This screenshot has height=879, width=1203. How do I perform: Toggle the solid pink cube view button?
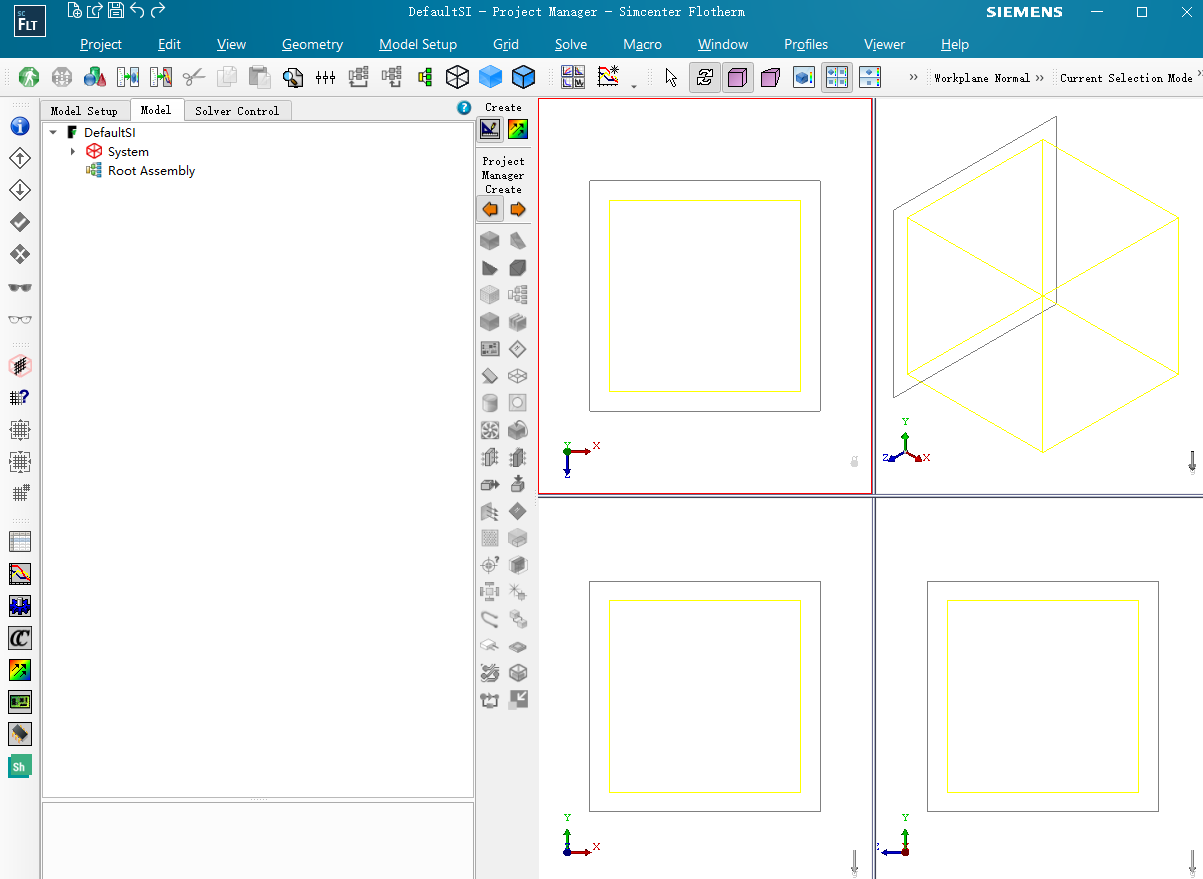(738, 77)
